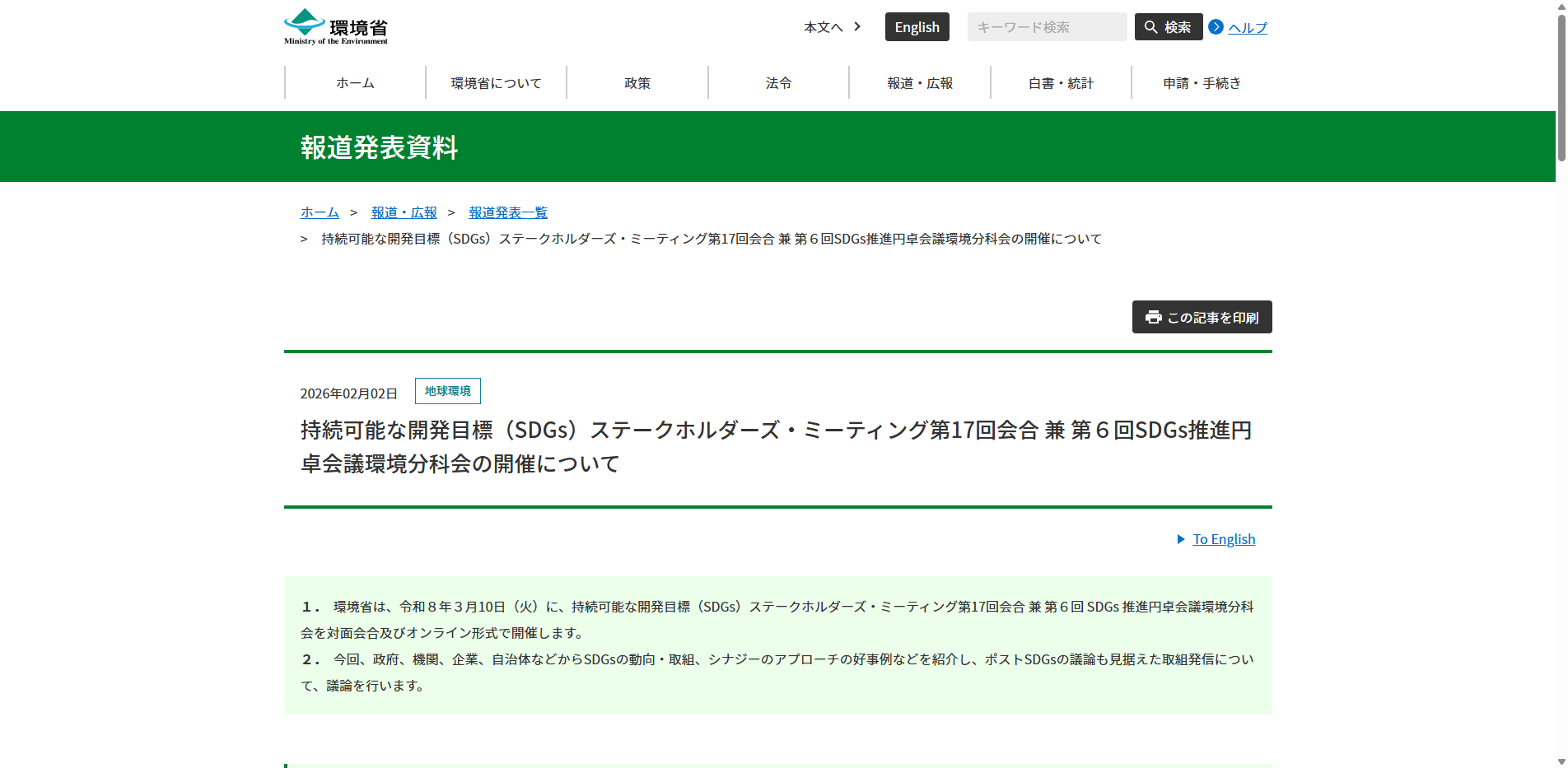The image size is (1568, 768).
Task: Click the blue triangle before To English
Action: point(1181,539)
